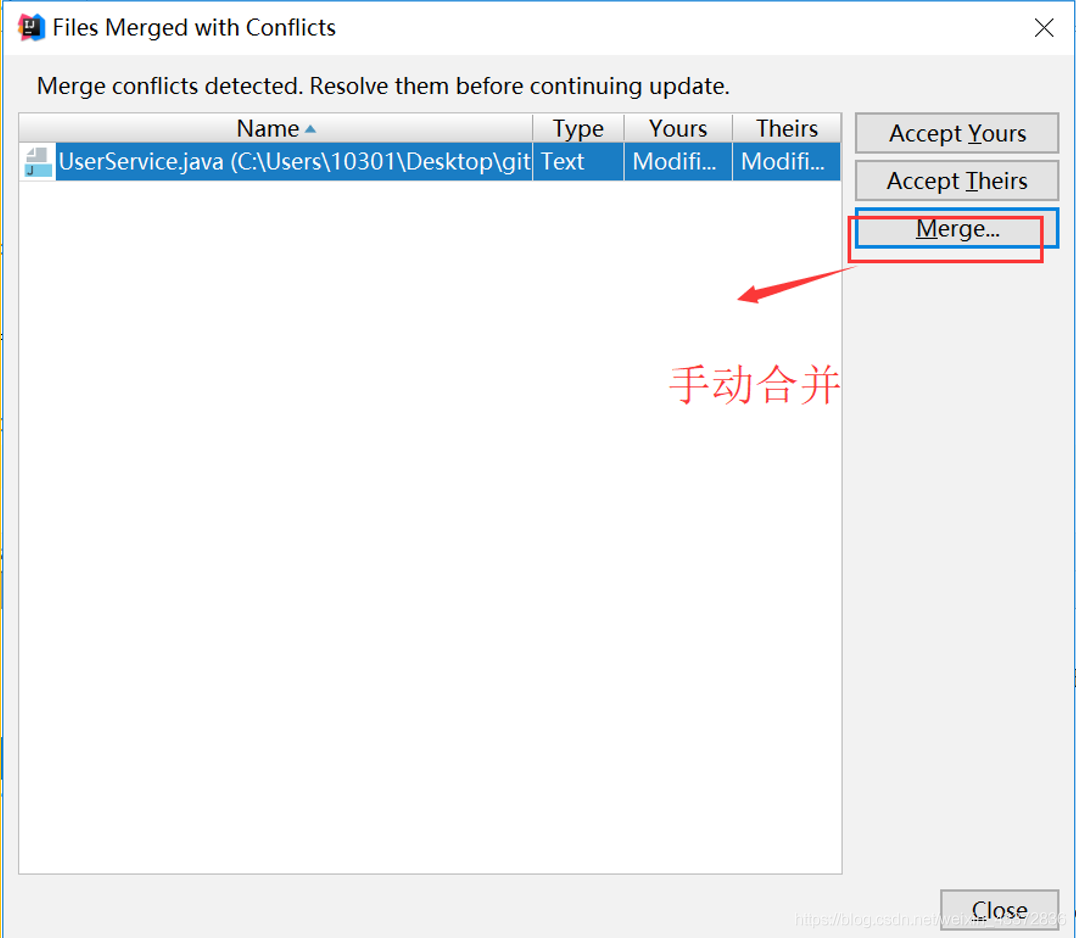Click the IntelliJ icon in title bar
Viewport: 1076px width, 938px height.
click(x=31, y=27)
